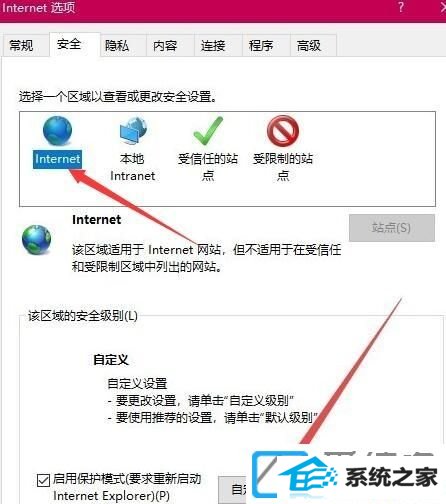This screenshot has width=446, height=504.
Task: Select the local Intranet computer icon
Action: [133, 130]
